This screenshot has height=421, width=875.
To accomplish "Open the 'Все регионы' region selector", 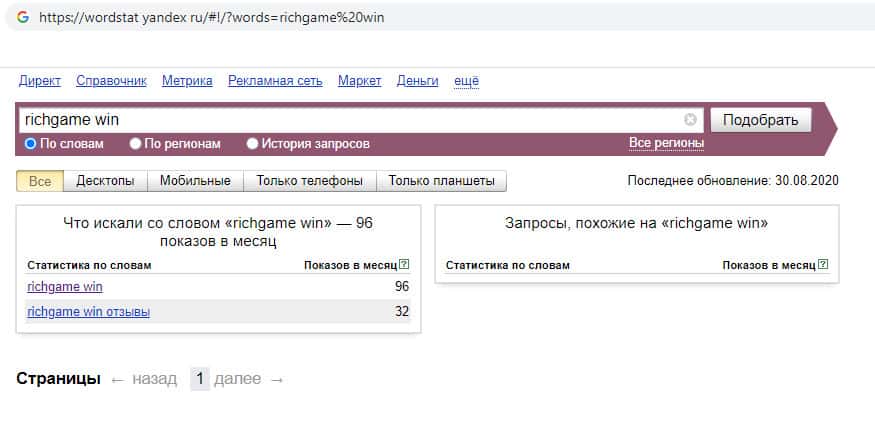I will (x=666, y=143).
